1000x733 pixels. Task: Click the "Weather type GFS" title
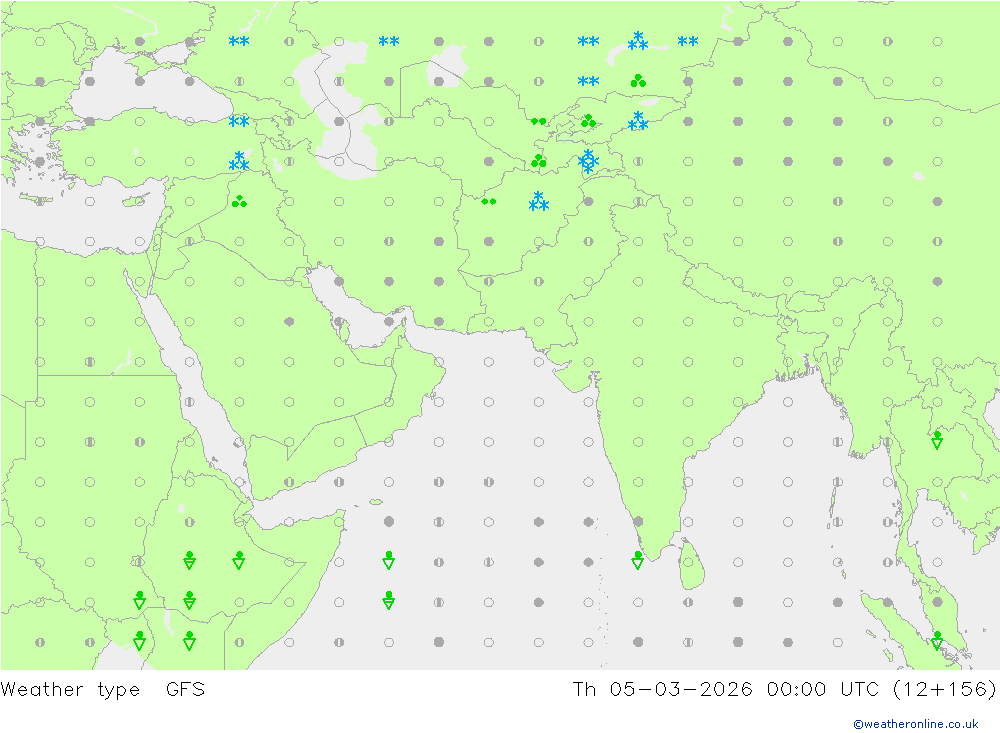pos(104,689)
